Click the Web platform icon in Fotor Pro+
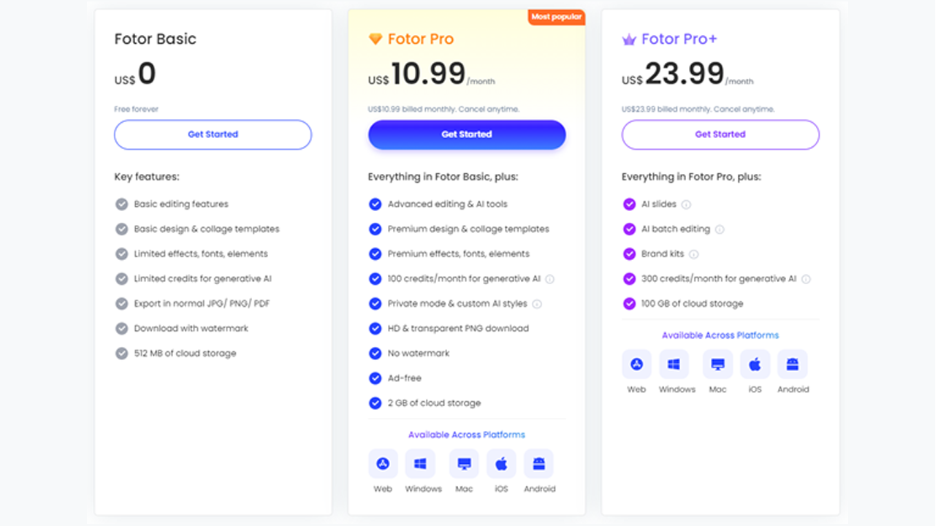Viewport: 936px width, 526px height. click(636, 364)
